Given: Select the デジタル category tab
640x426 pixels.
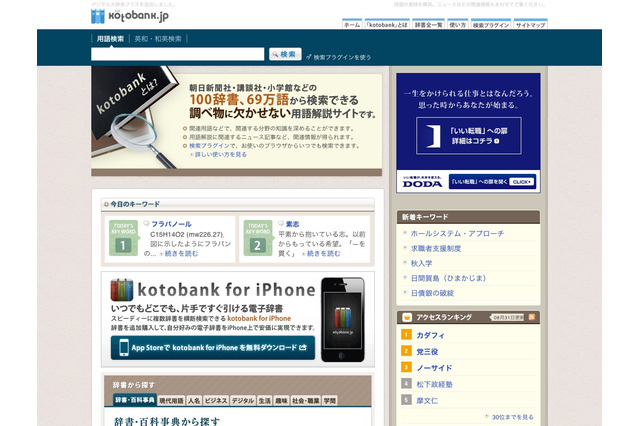Looking at the screenshot, I should pyautogui.click(x=243, y=401).
